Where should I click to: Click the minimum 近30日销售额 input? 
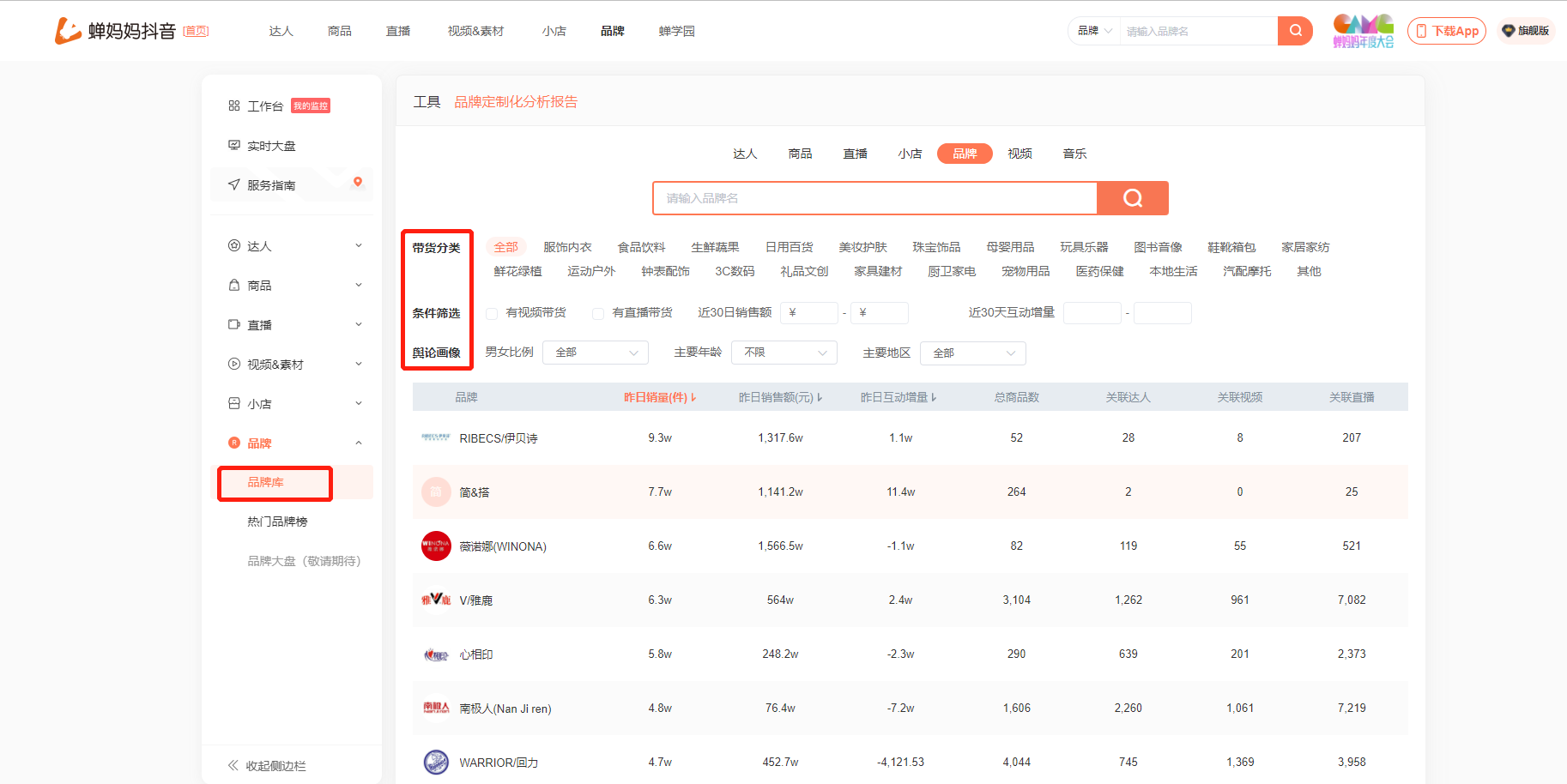click(809, 313)
